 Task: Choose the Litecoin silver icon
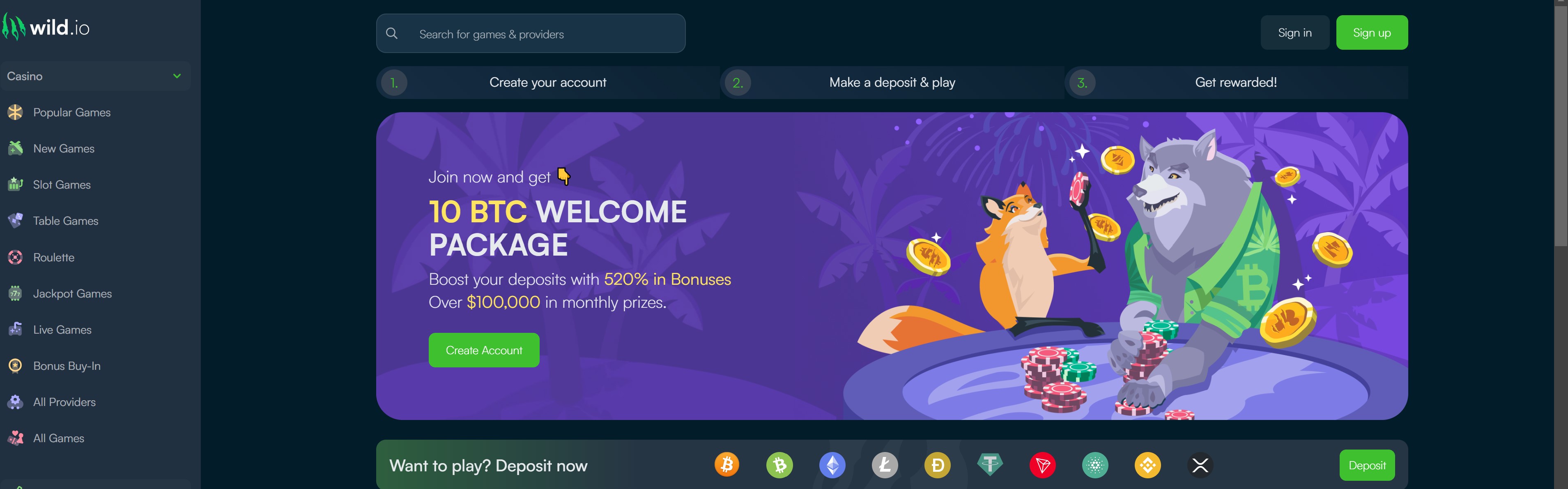tap(885, 465)
